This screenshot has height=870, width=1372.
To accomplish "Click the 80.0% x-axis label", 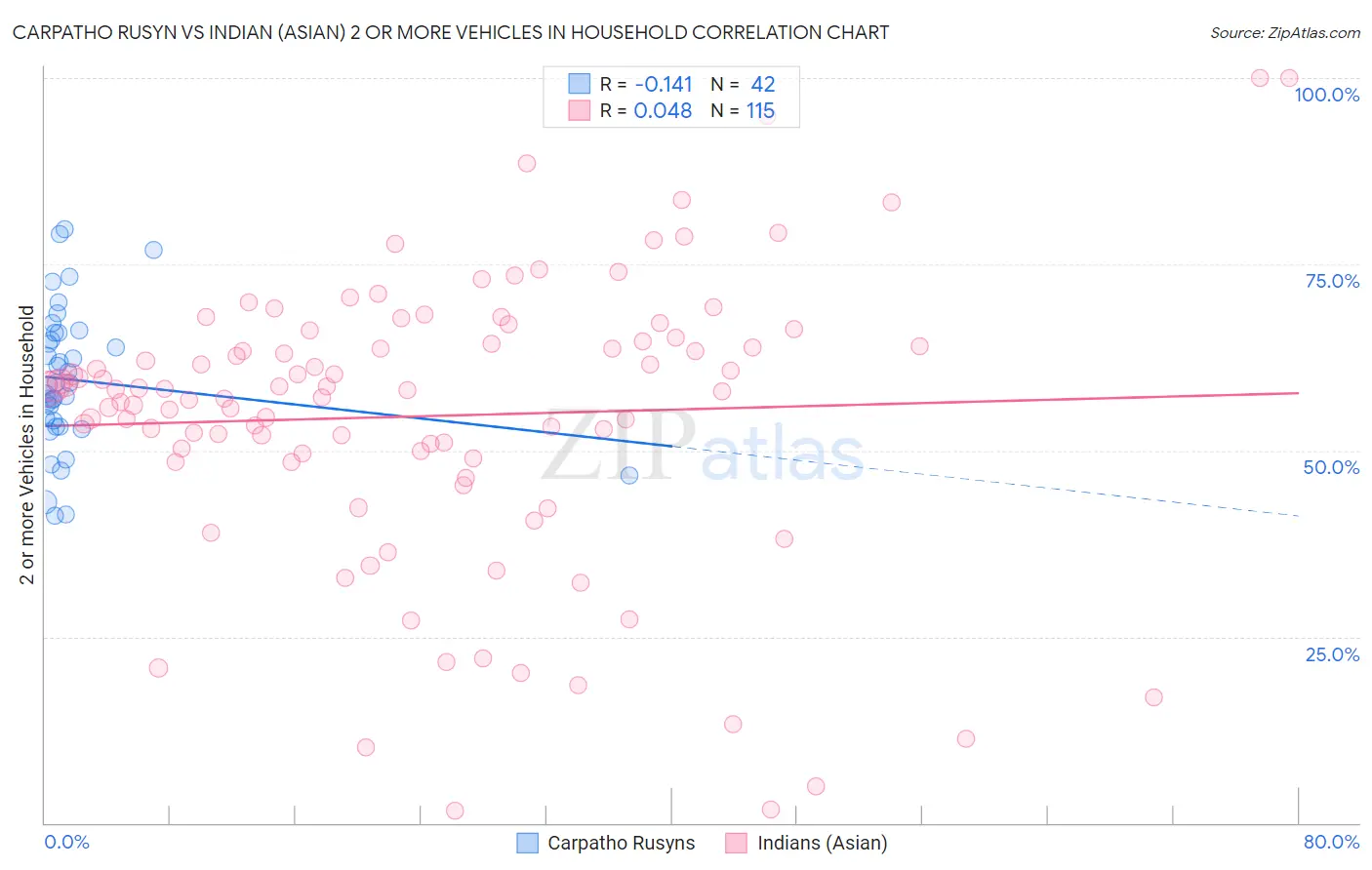I will tap(1331, 842).
